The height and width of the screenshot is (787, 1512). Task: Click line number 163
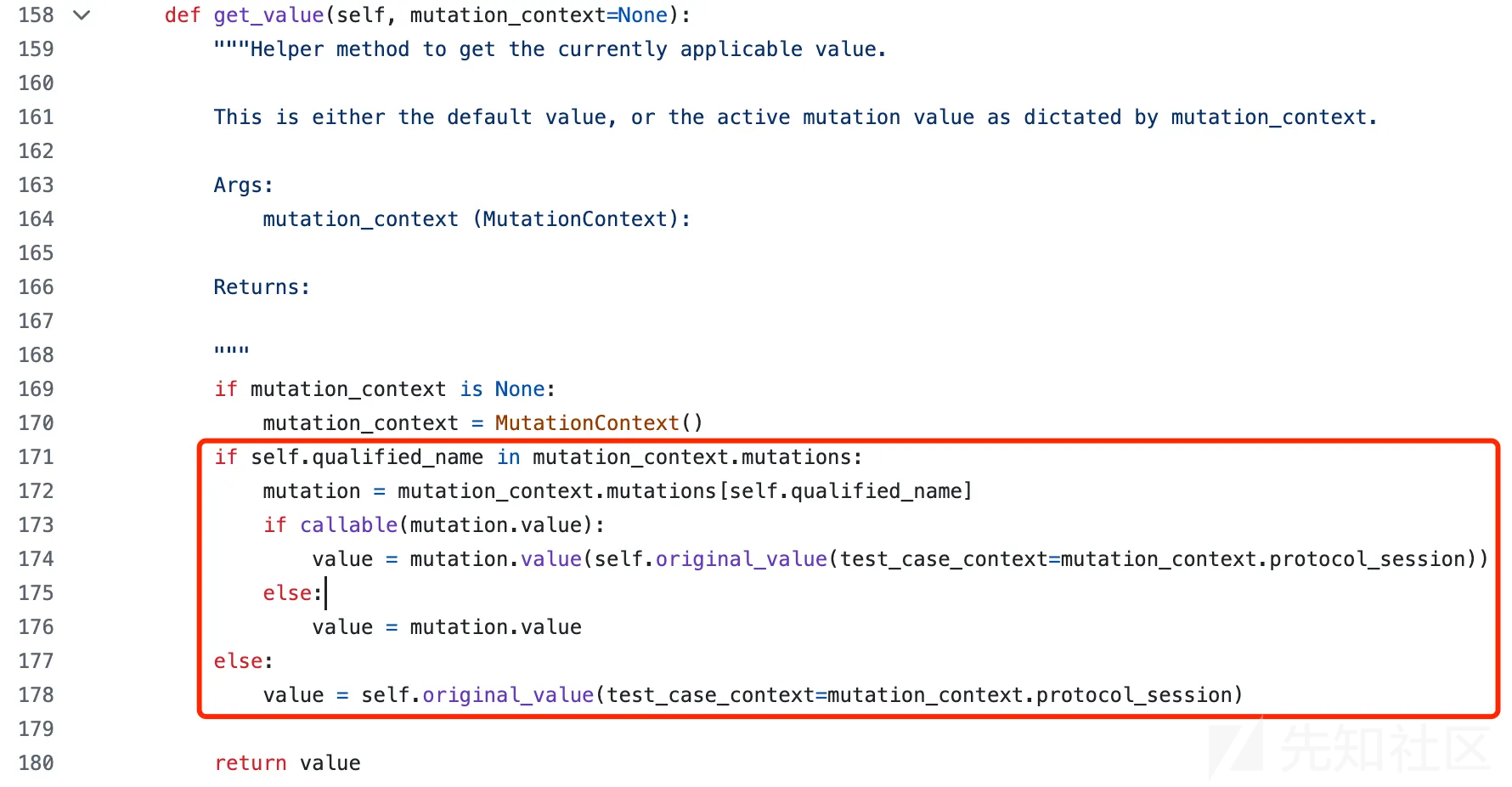36,185
